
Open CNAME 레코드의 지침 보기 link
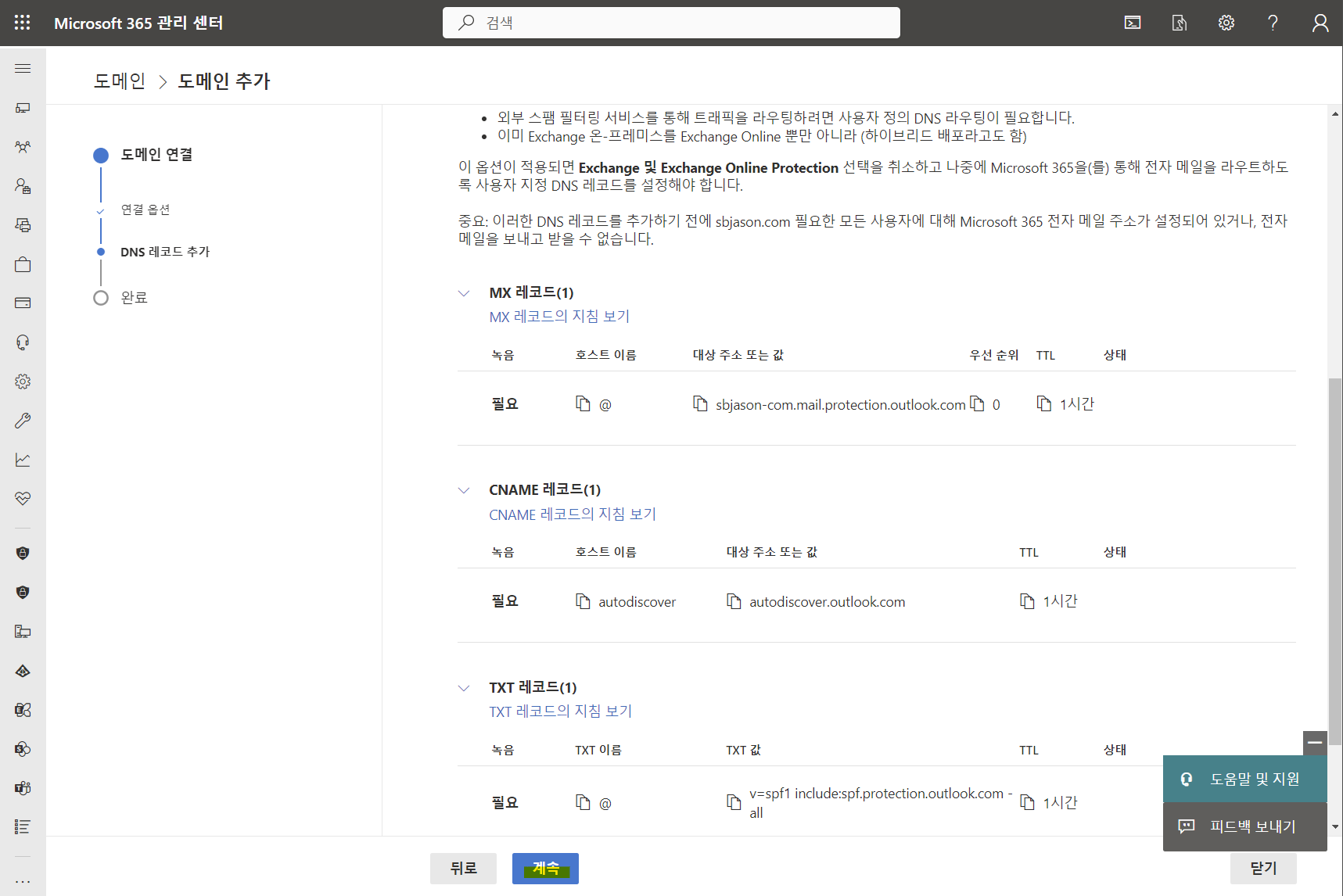(573, 514)
